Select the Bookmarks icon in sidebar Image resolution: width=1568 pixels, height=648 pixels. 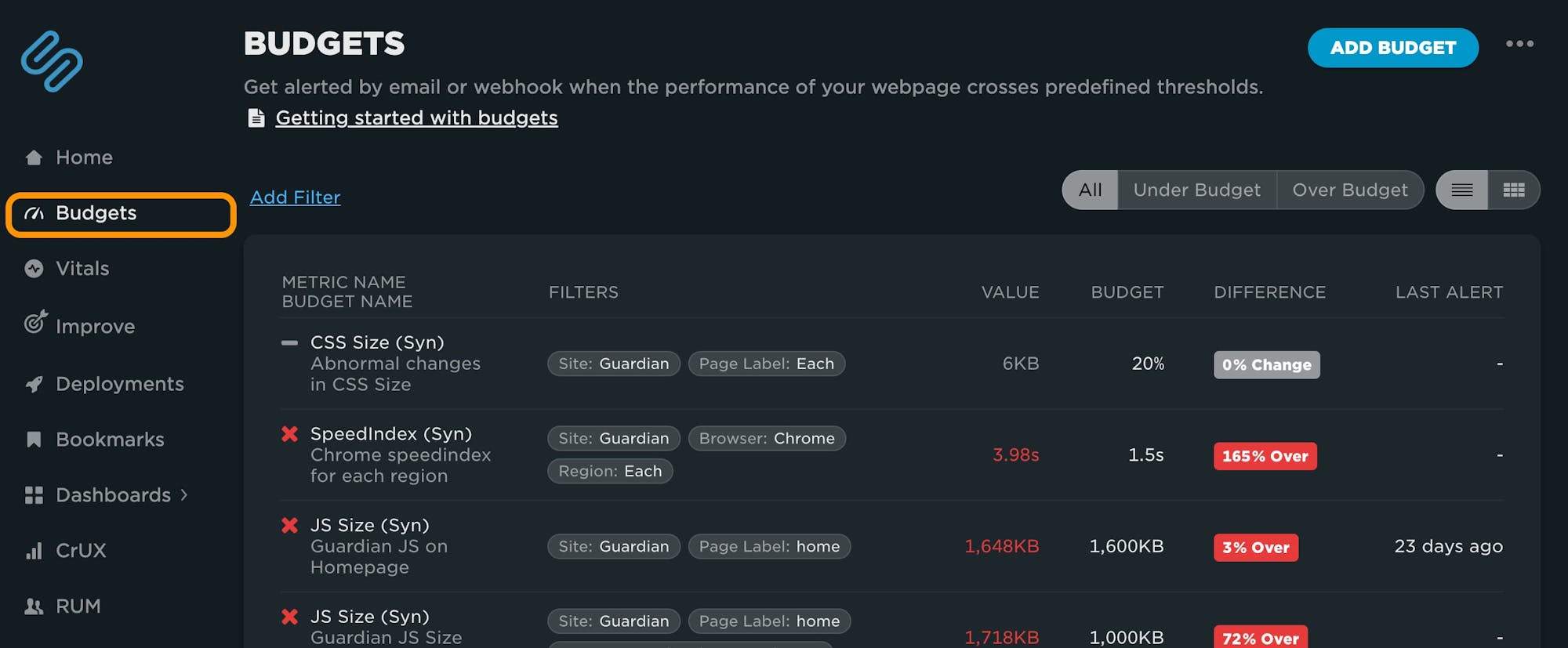tap(33, 439)
